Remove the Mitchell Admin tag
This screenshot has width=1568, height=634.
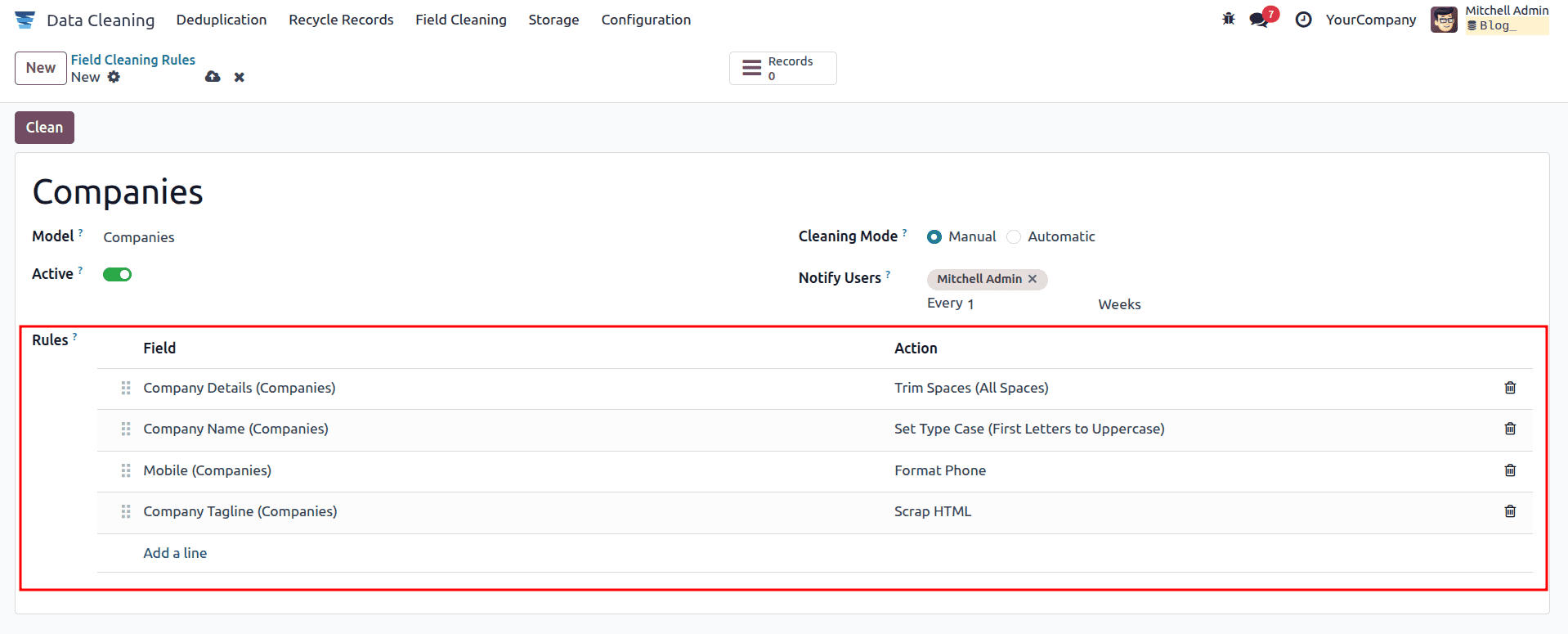pyautogui.click(x=1033, y=279)
